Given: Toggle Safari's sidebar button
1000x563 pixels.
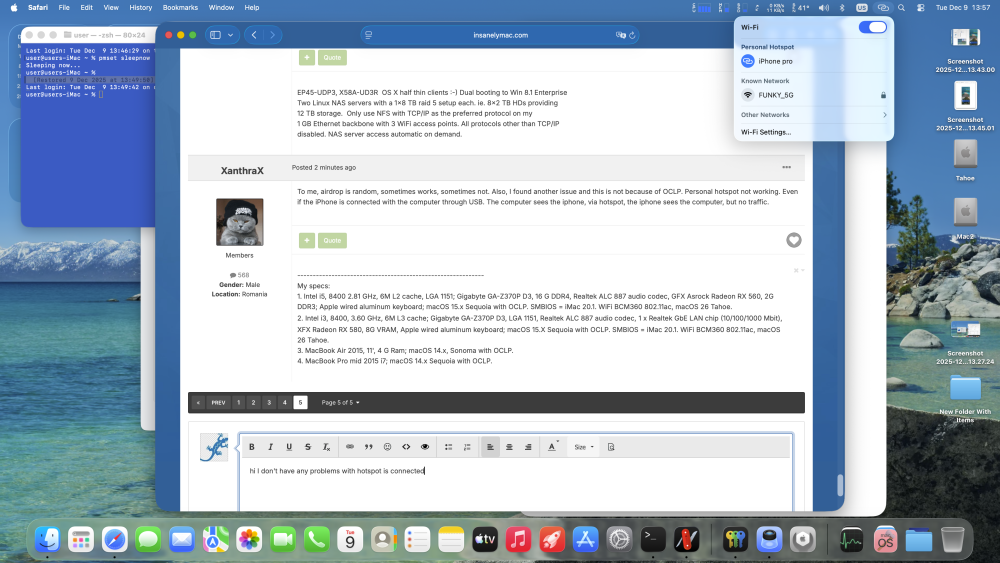Looking at the screenshot, I should pos(216,35).
